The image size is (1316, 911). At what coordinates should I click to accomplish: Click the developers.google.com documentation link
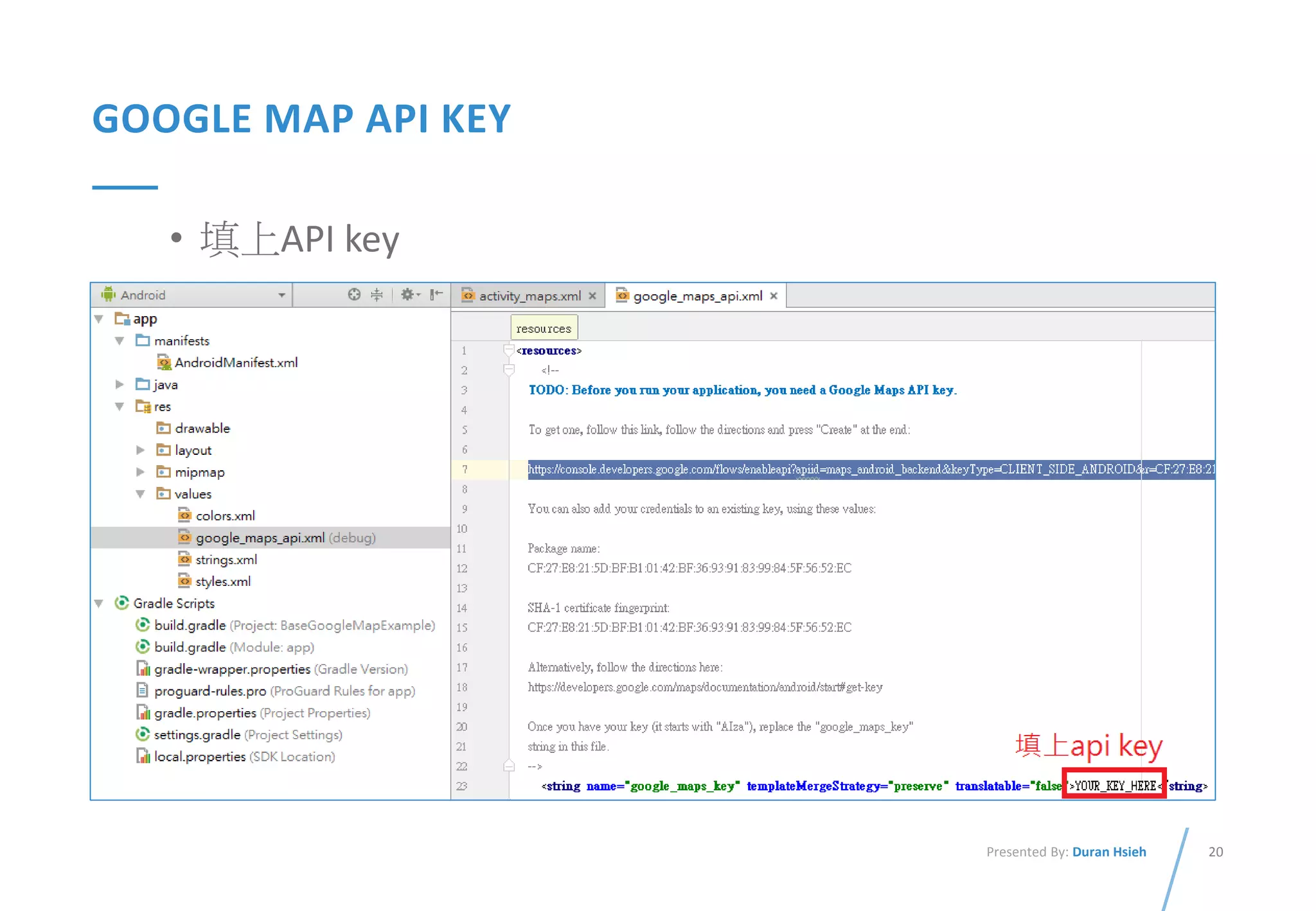pyautogui.click(x=704, y=687)
